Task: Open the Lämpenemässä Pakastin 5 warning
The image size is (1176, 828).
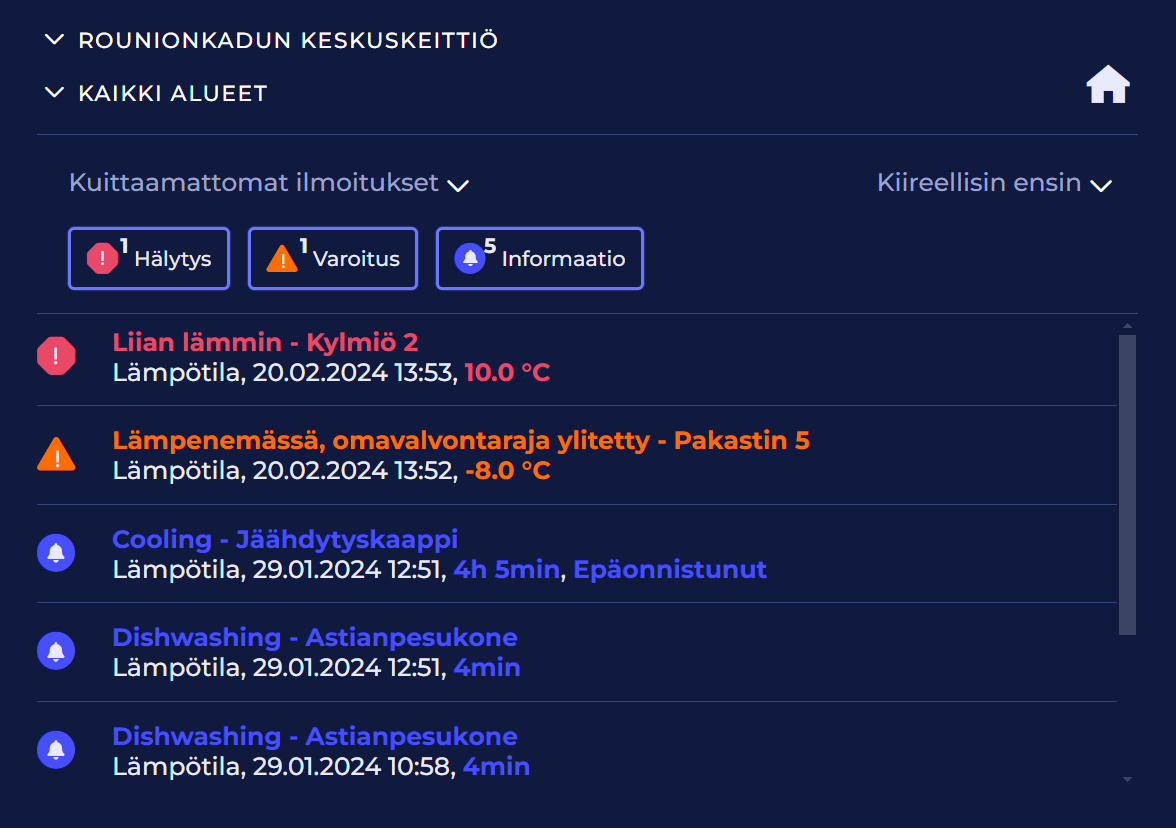Action: pyautogui.click(x=461, y=441)
